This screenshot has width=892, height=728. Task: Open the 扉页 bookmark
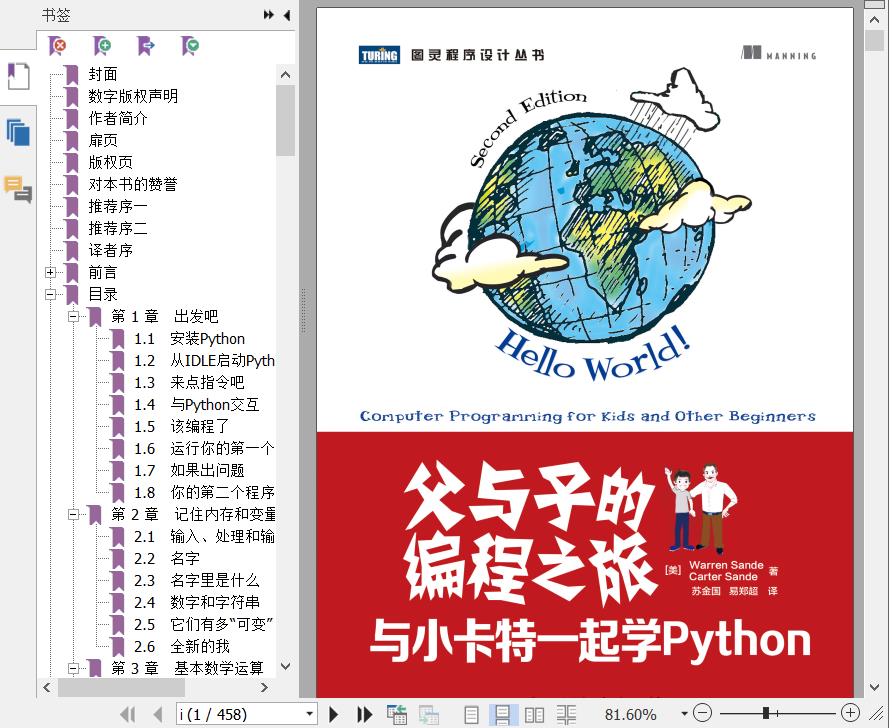coord(103,140)
